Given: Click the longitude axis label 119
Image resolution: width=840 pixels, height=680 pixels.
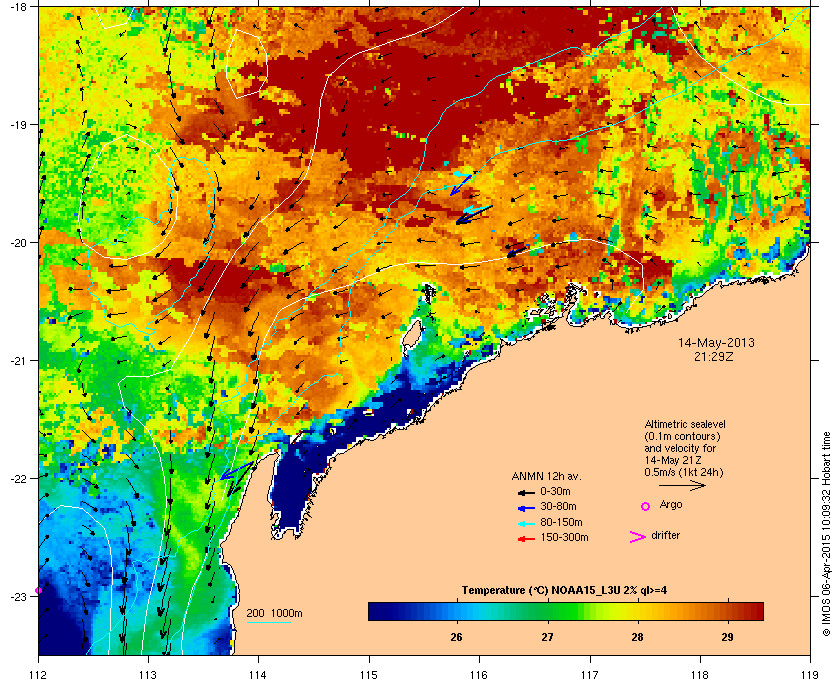Looking at the screenshot, I should click(810, 674).
